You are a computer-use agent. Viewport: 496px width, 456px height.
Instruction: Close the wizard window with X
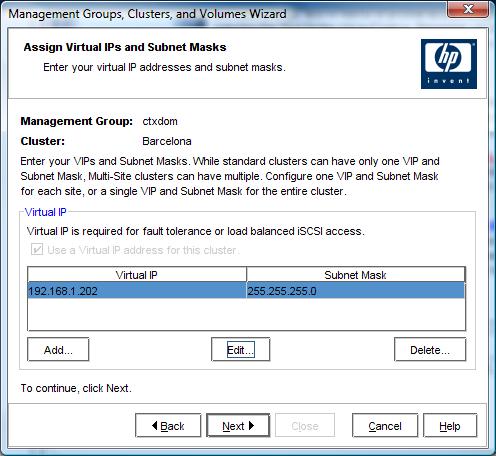[468, 9]
